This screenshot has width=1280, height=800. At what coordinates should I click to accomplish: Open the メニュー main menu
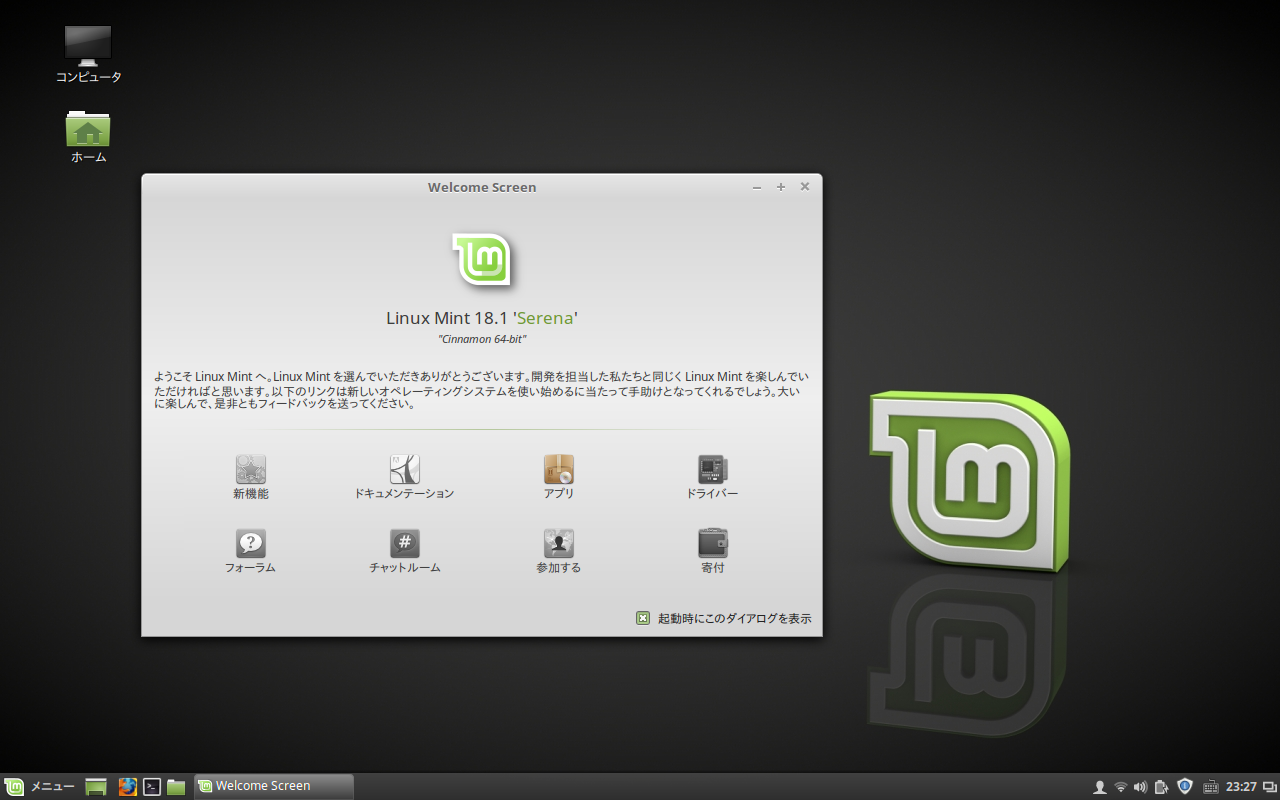coord(40,787)
